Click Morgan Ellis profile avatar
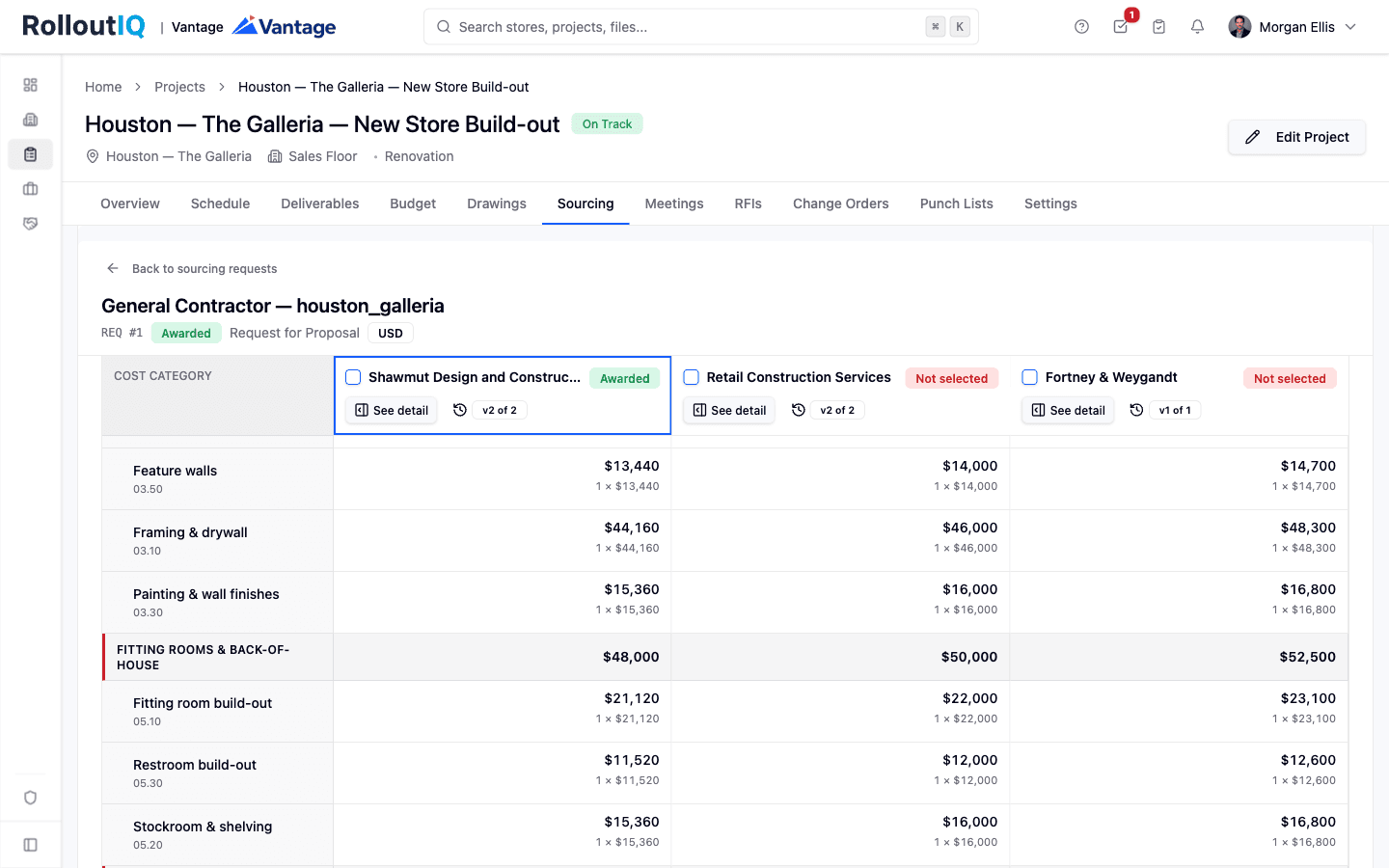 coord(1239,27)
